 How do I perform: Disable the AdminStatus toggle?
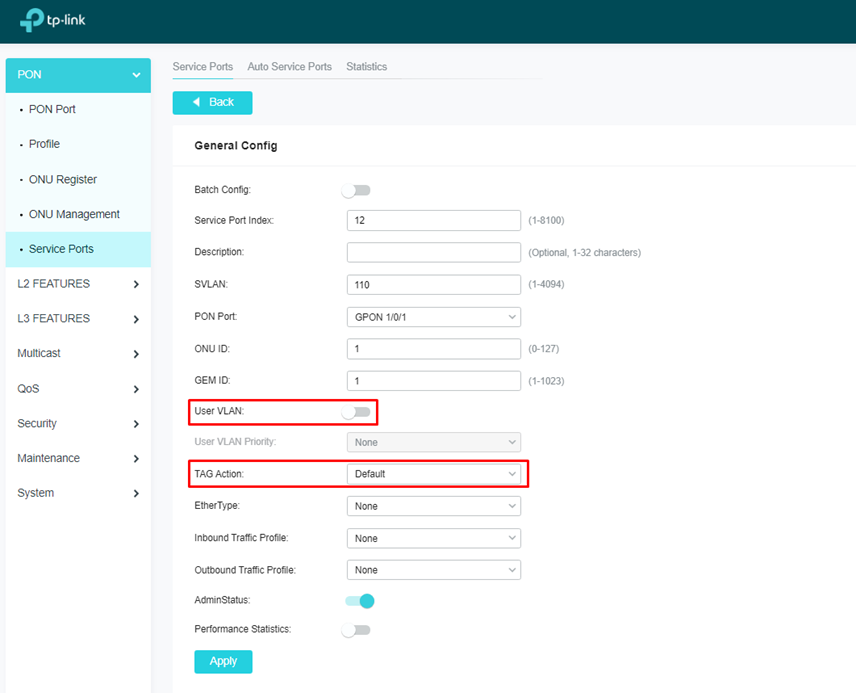(x=359, y=601)
